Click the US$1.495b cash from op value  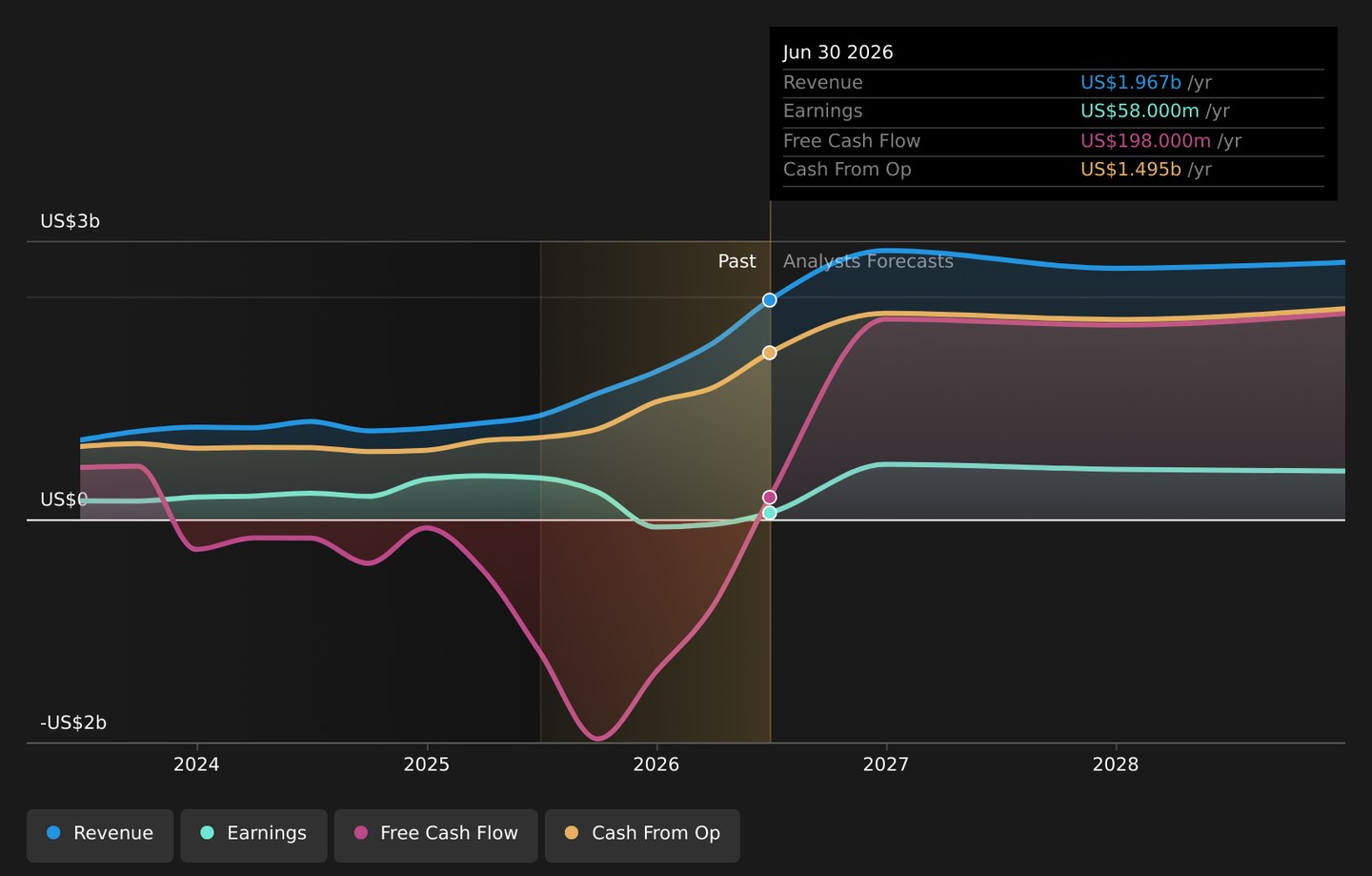pos(1131,170)
